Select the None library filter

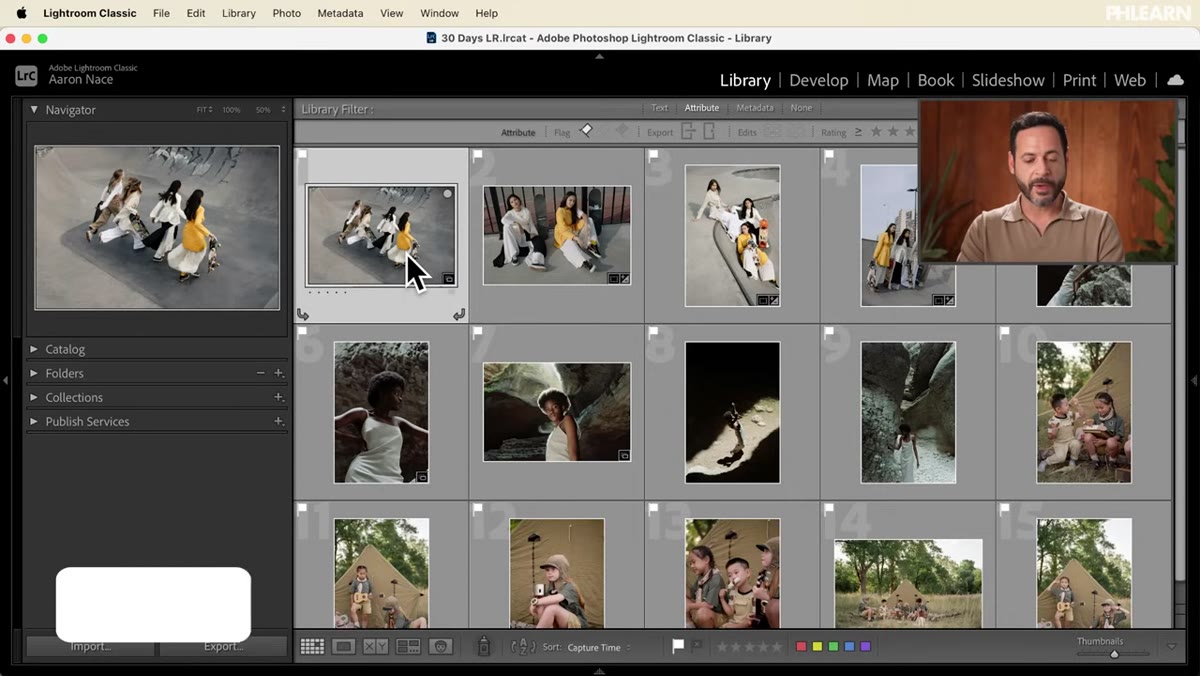coord(801,108)
